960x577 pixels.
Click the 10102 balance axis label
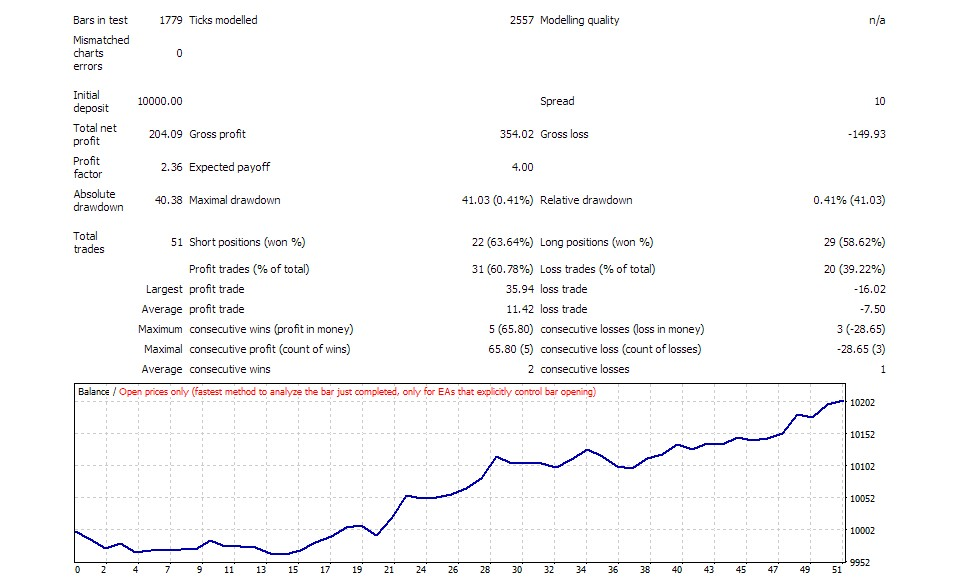point(863,466)
